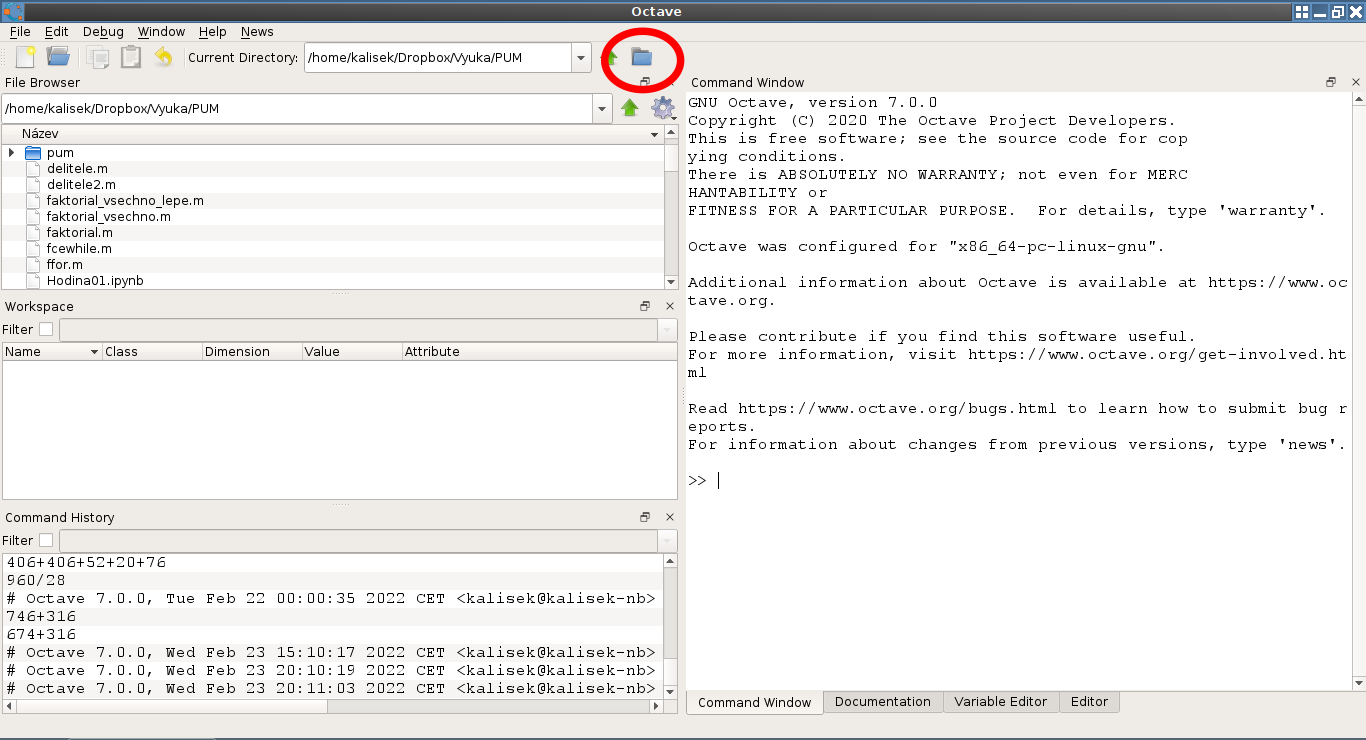Click the Undo arrow icon
Image resolution: width=1366 pixels, height=740 pixels.
tap(163, 57)
